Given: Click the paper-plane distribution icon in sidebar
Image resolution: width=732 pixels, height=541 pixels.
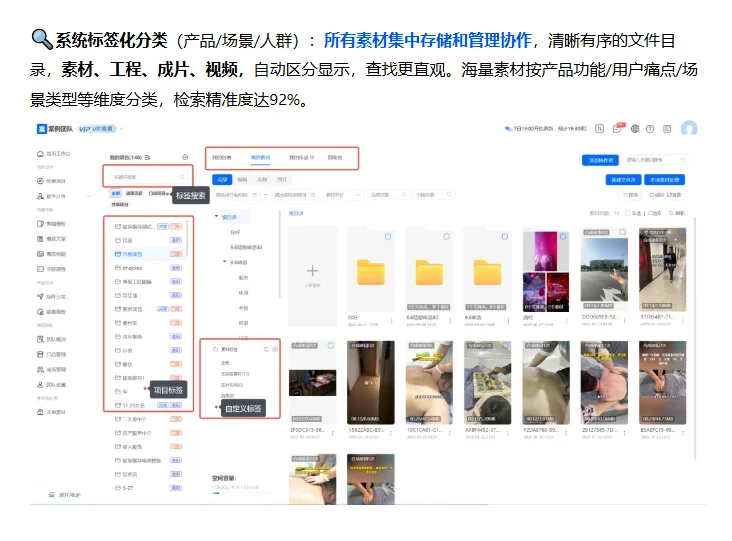Looking at the screenshot, I should point(40,296).
